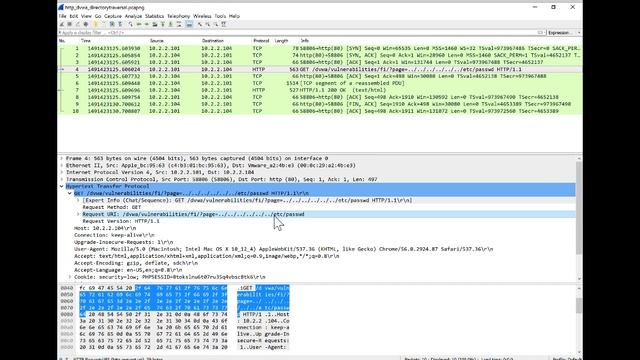The image size is (640, 360).
Task: Stop the running capture
Action: click(69, 24)
